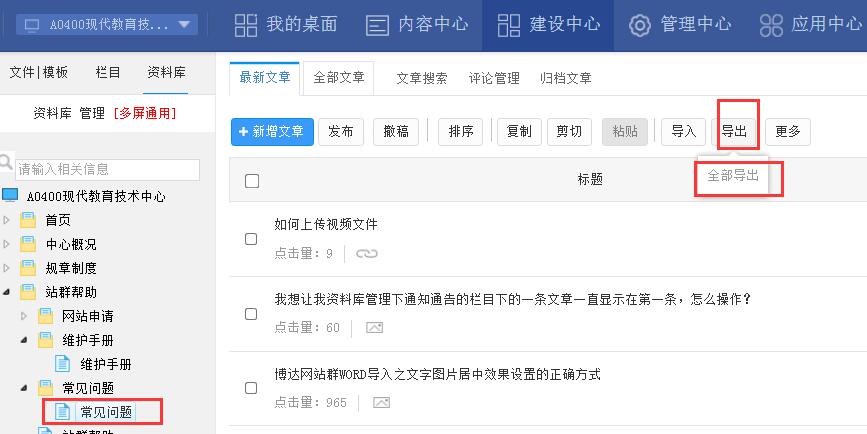Viewport: 867px width, 434px height.
Task: Click the 管理中心 gear icon
Action: point(640,25)
